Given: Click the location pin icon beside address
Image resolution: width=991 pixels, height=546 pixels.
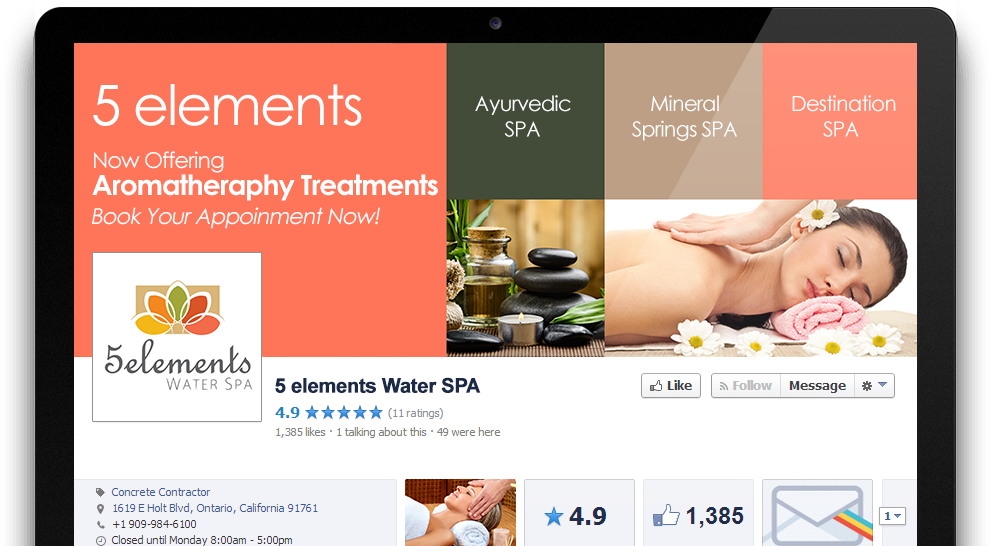Looking at the screenshot, I should (x=100, y=509).
